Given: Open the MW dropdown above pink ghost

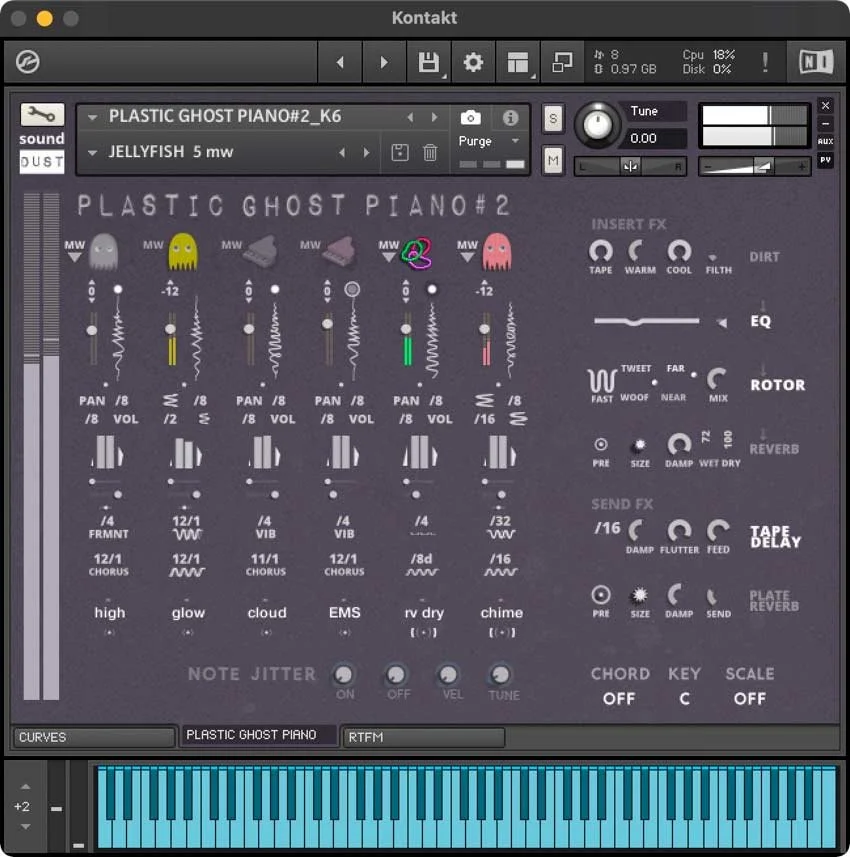Looking at the screenshot, I should tap(467, 251).
